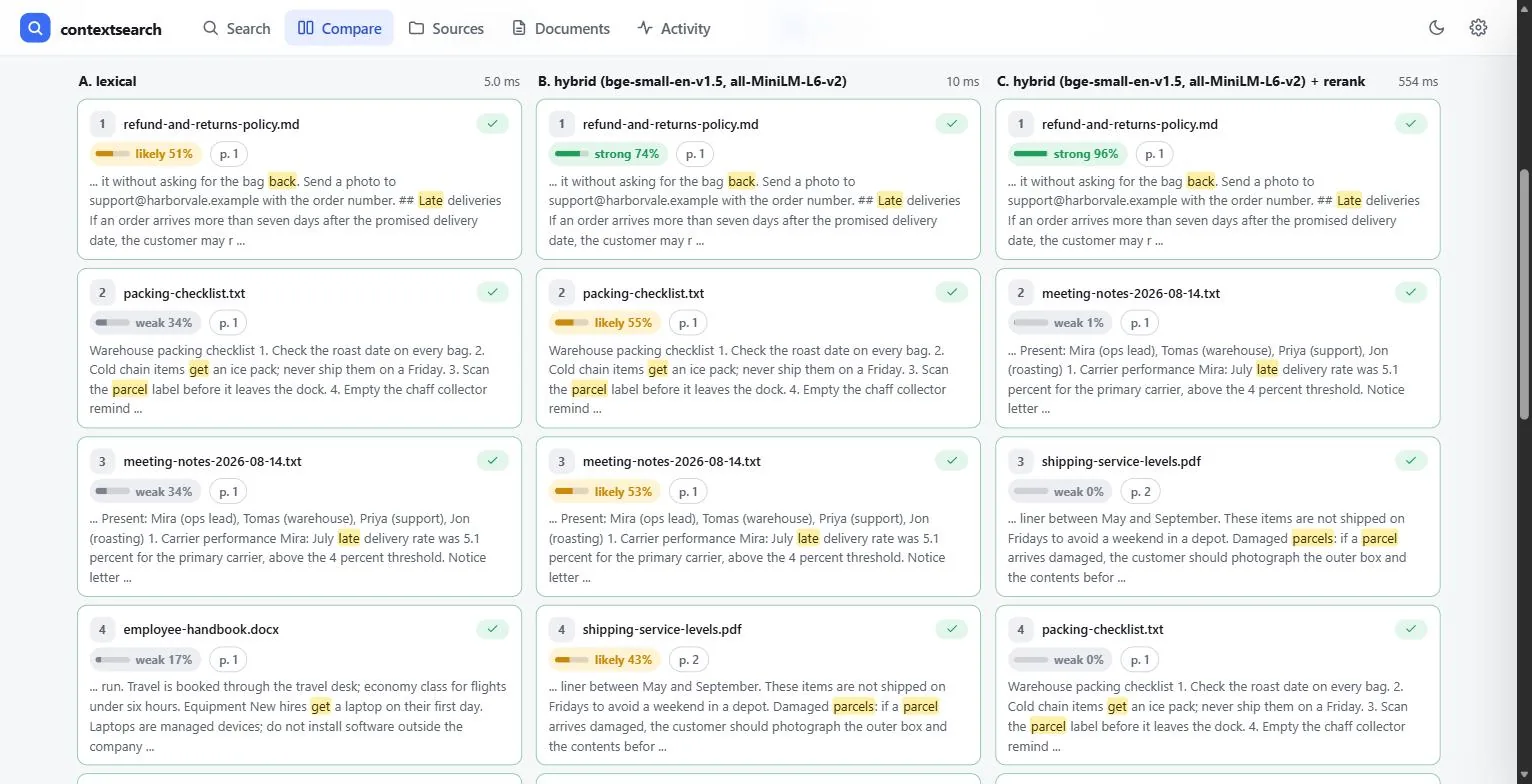Screen dimensions: 1532x784
Task: Click rank number 4 on employee-handbook.docx card
Action: [102, 629]
